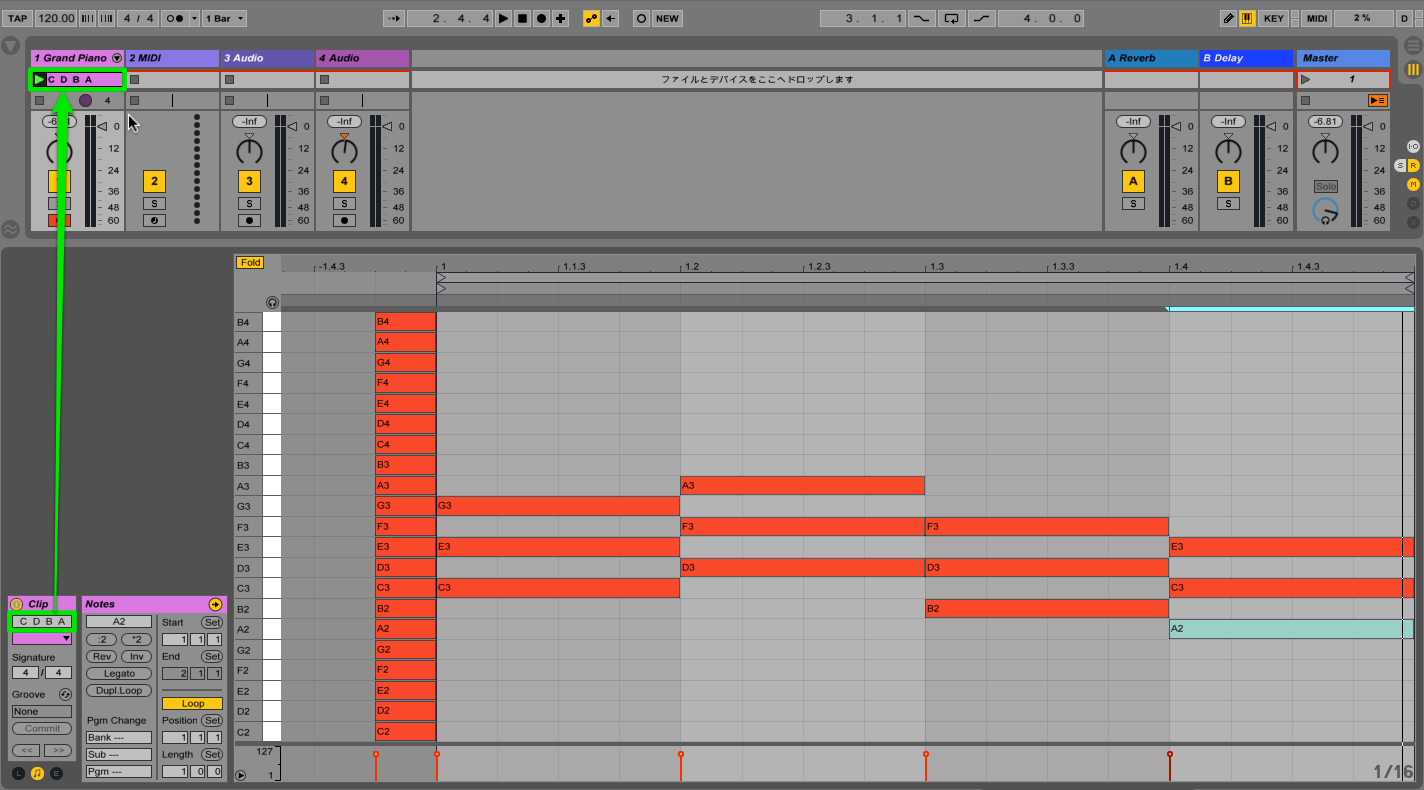
Task: Click the Clip Activator power icon
Action: [16, 604]
